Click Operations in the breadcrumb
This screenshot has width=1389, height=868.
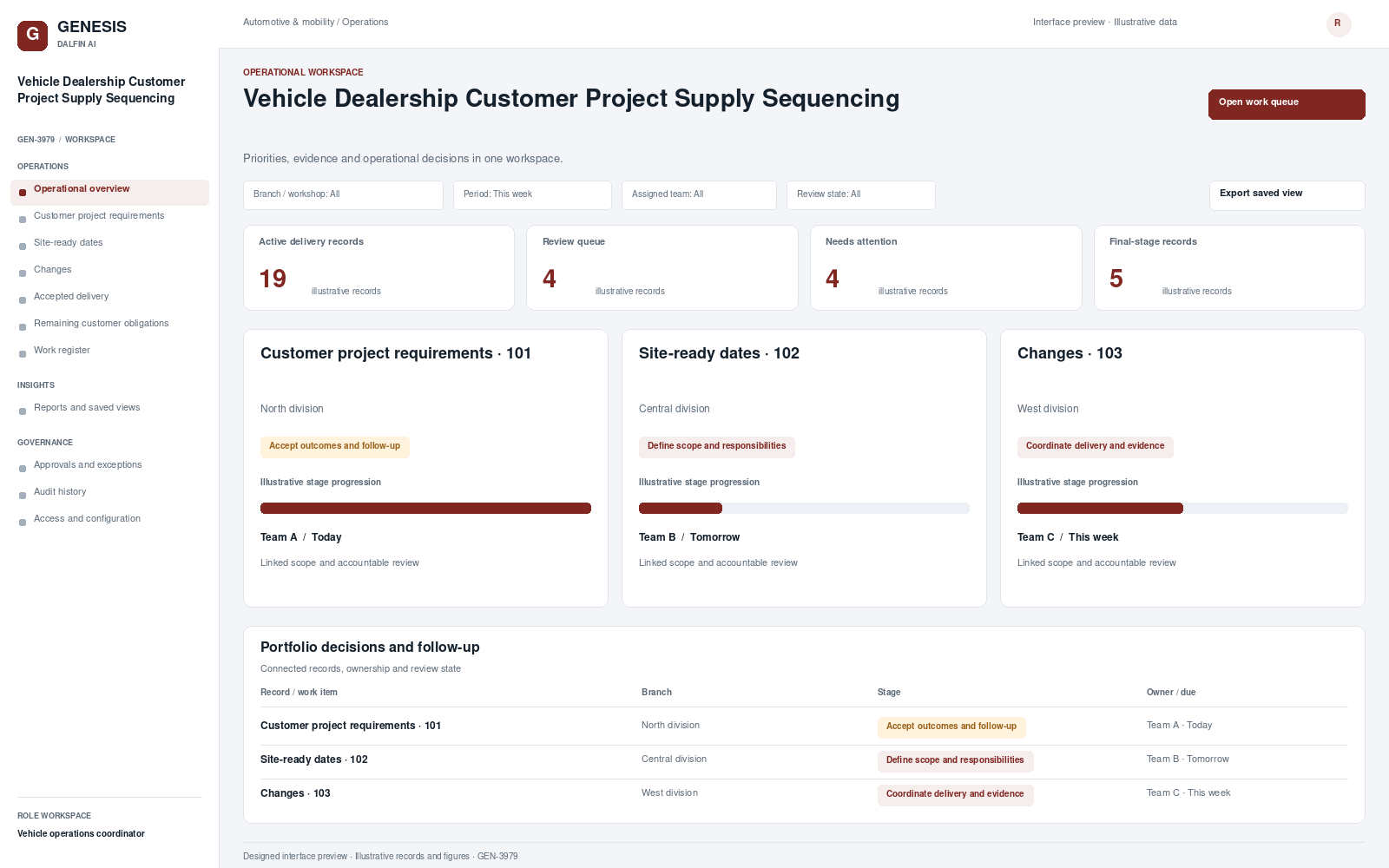coord(365,23)
